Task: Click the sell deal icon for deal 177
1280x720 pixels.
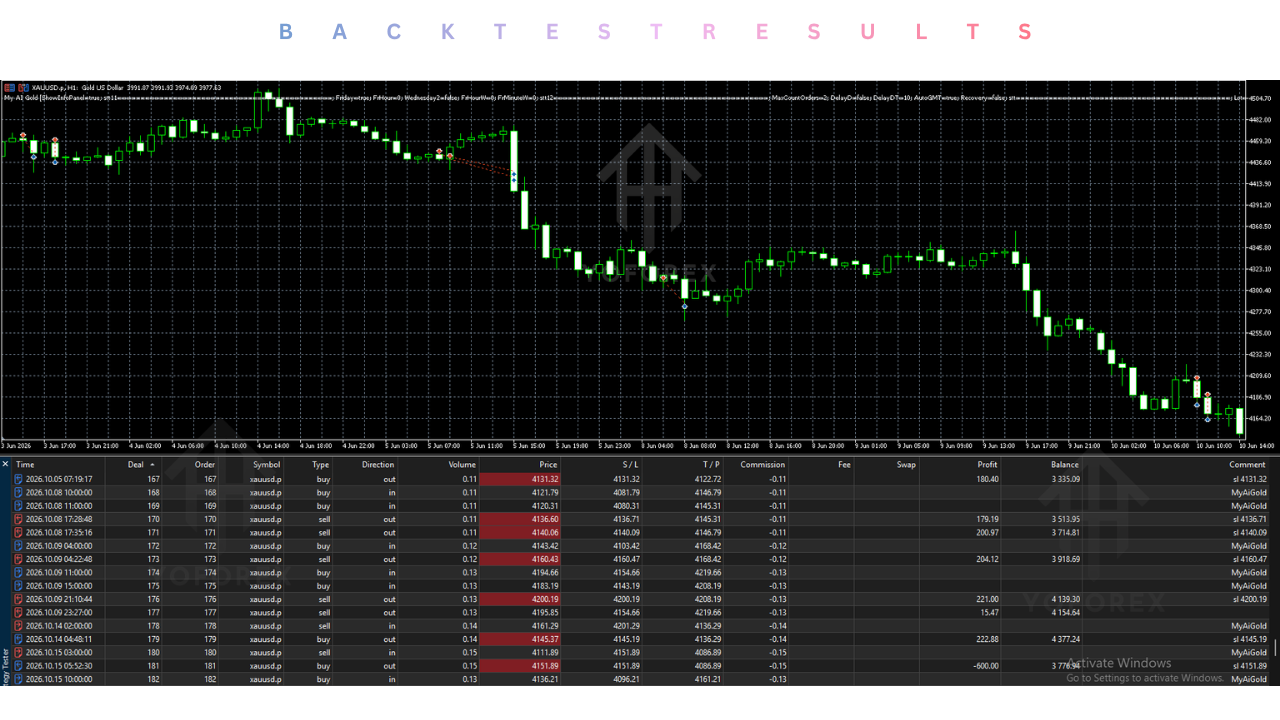Action: coord(18,612)
